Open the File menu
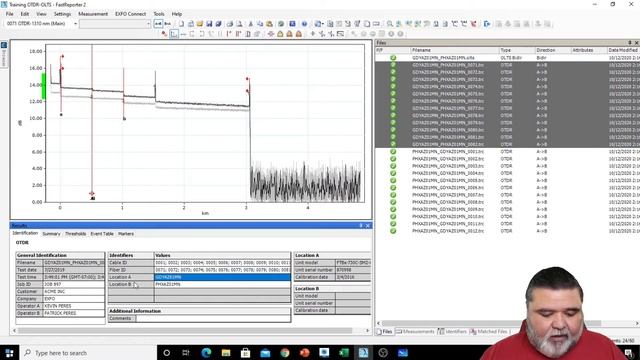 pos(9,14)
